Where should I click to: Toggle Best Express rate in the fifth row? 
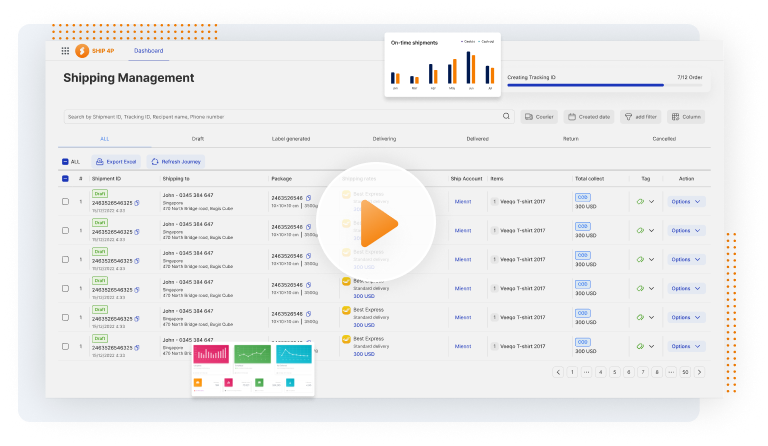[346, 310]
